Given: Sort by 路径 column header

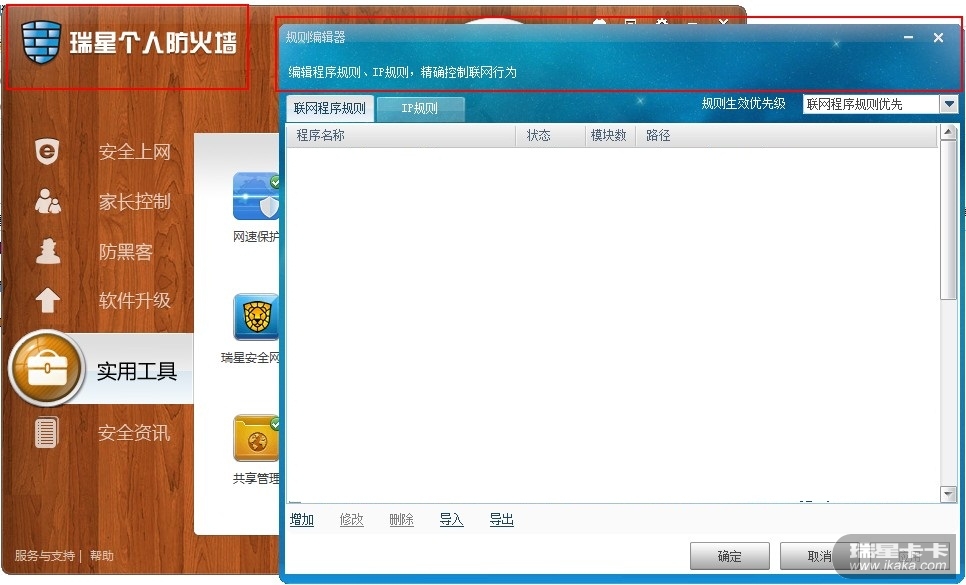Looking at the screenshot, I should coord(786,135).
